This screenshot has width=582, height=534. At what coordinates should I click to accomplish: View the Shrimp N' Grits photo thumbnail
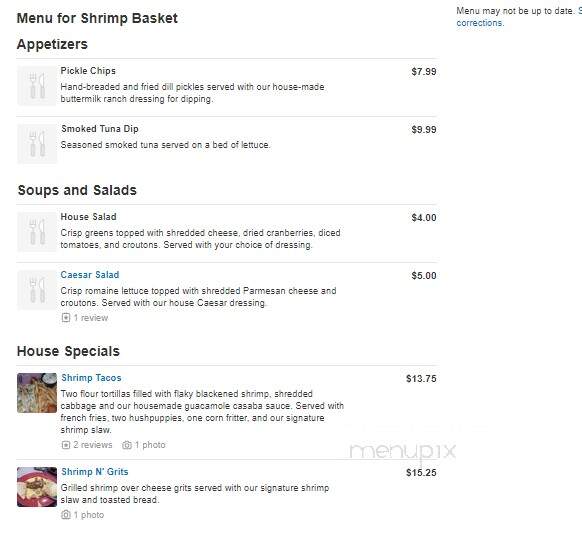coord(37,487)
